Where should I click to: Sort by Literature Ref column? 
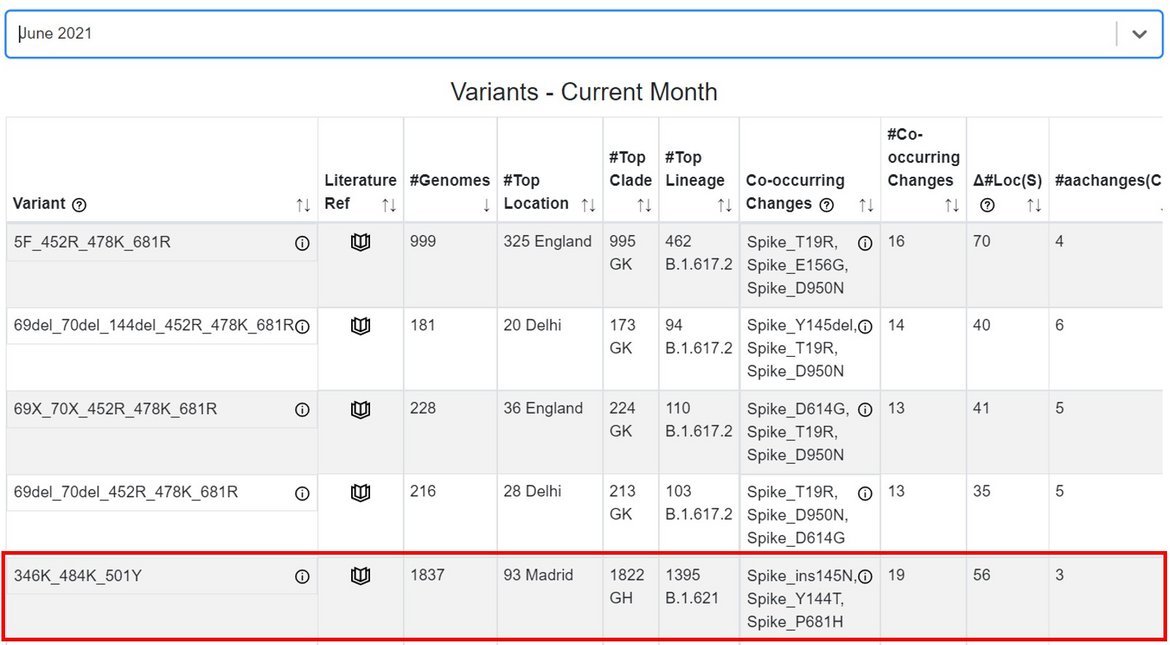pos(389,205)
